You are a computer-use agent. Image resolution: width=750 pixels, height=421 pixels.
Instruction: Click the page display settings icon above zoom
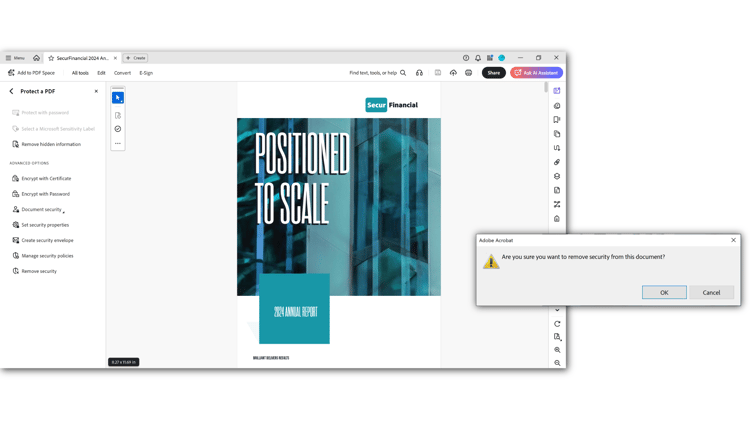557,337
